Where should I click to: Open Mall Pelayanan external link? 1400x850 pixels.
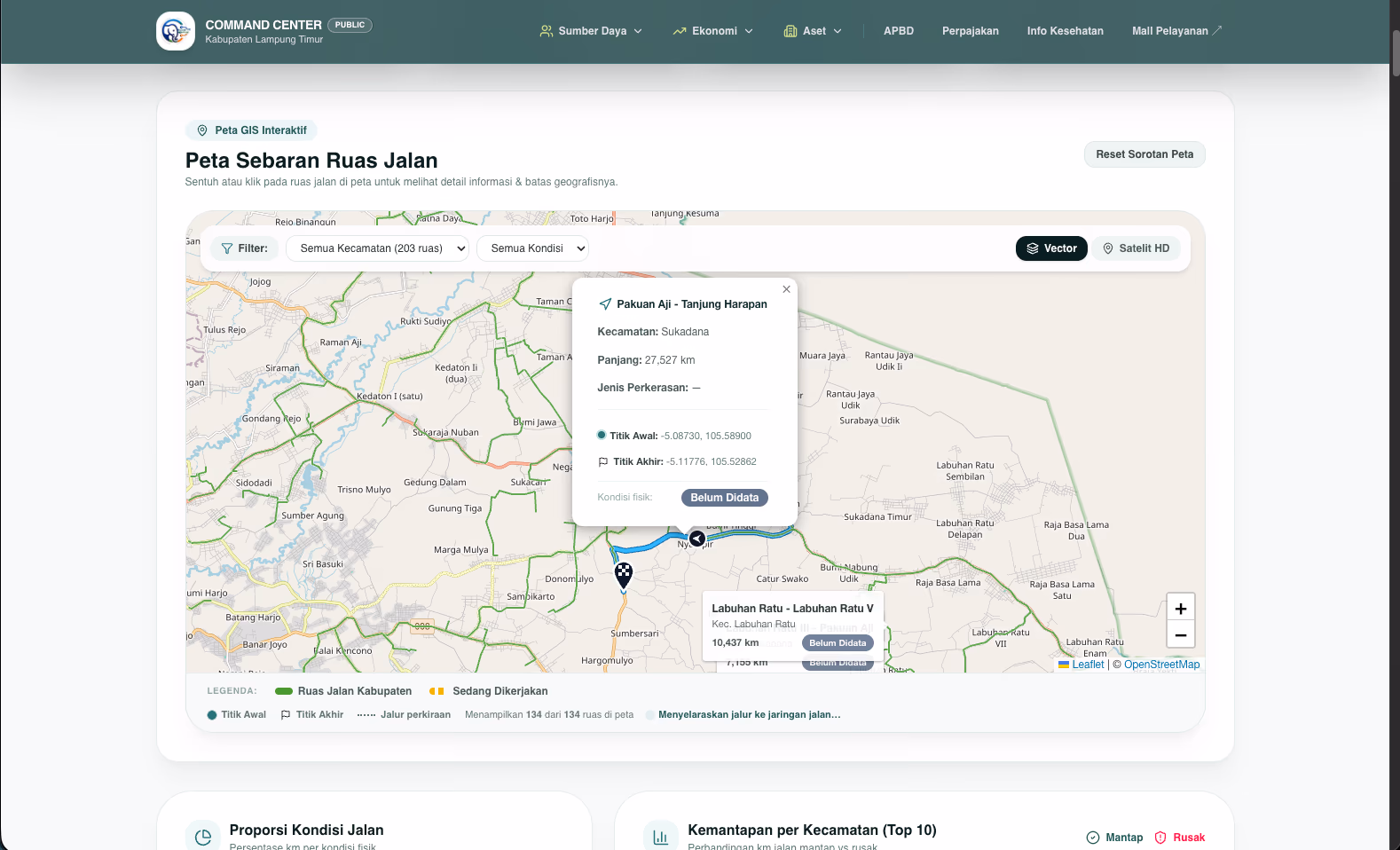click(1177, 31)
